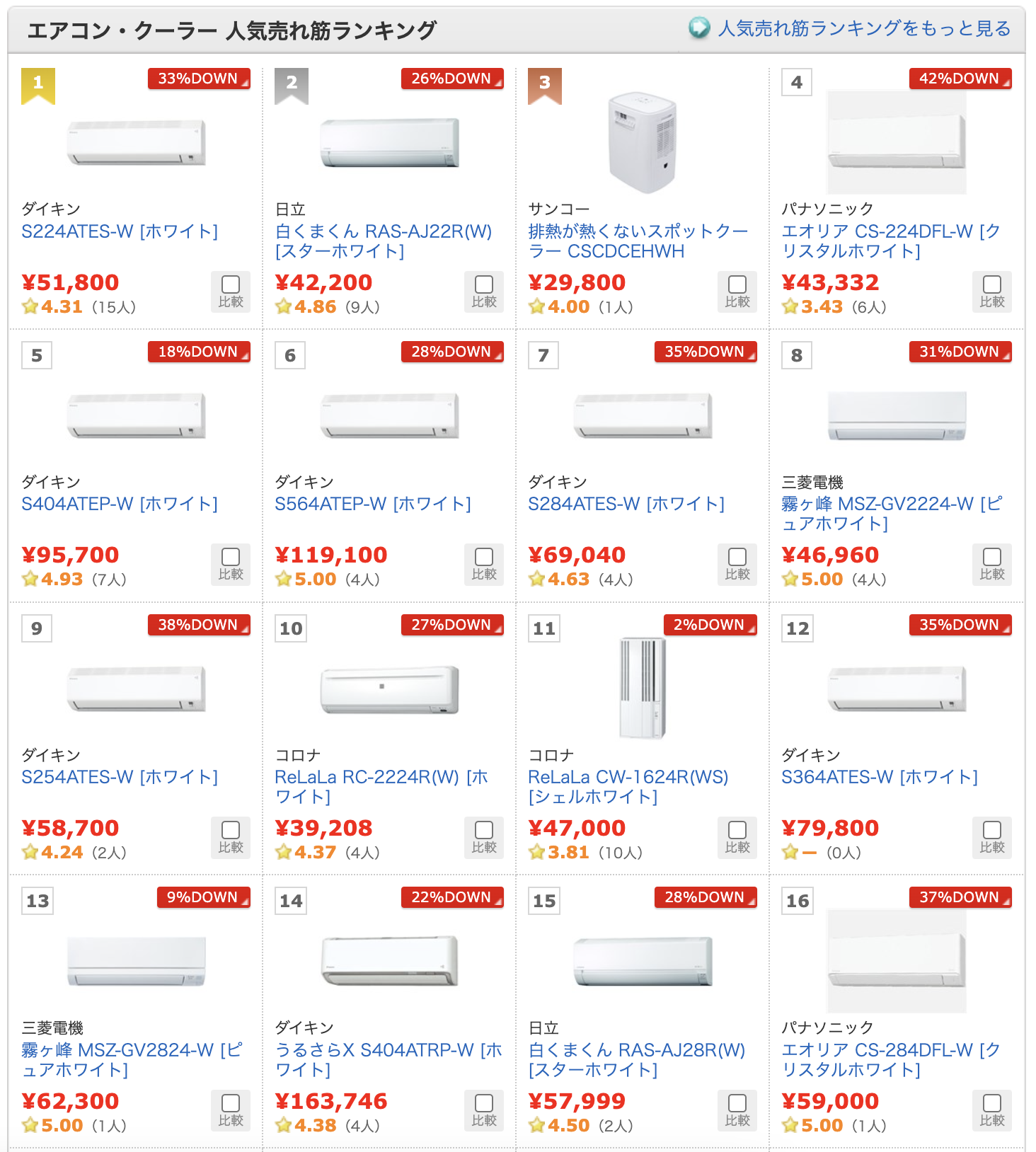
Task: Select compare checkbox for Daikin S364ATES-W
Action: coord(992,830)
